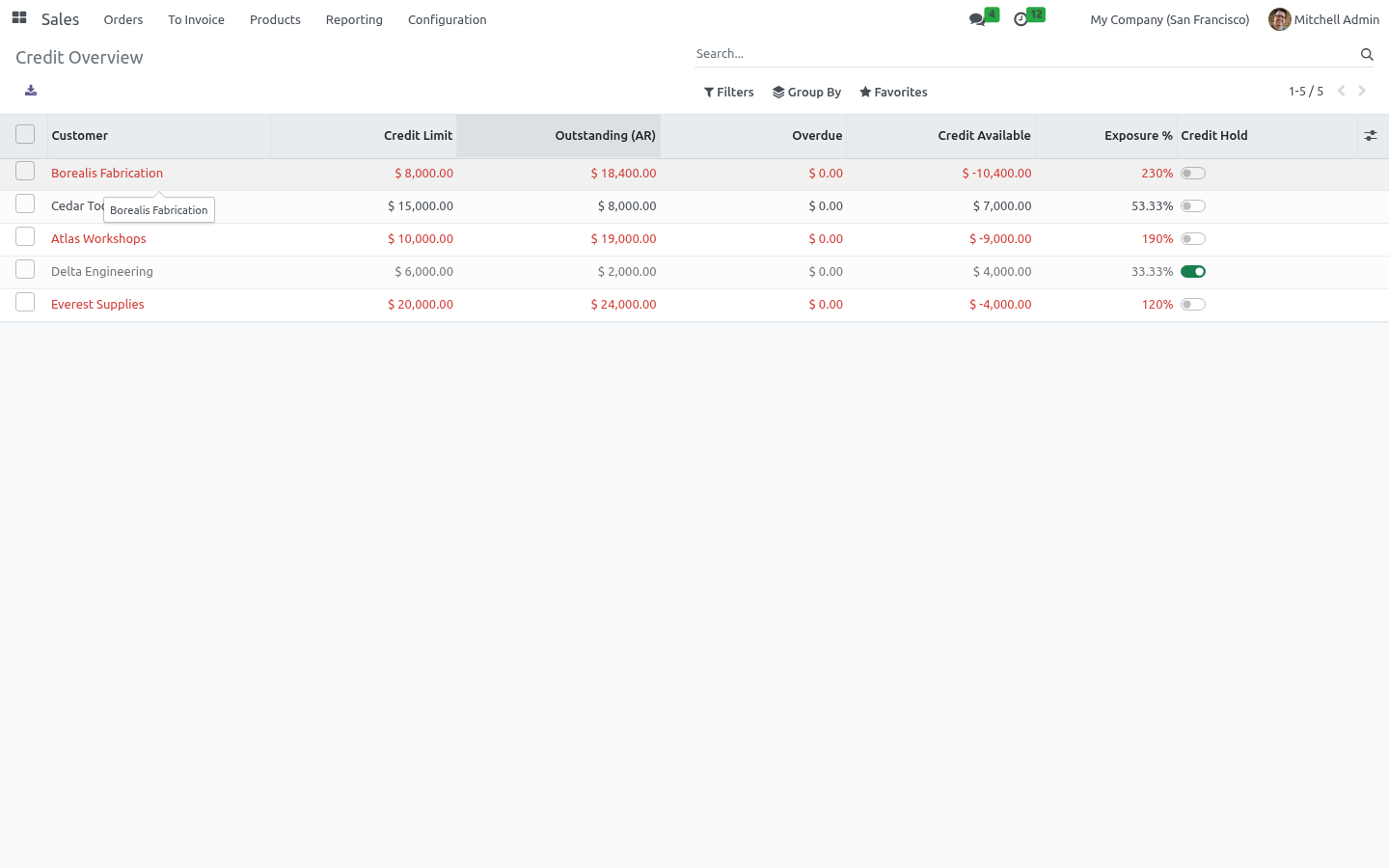Open Atlas Workshops customer row

(x=694, y=239)
